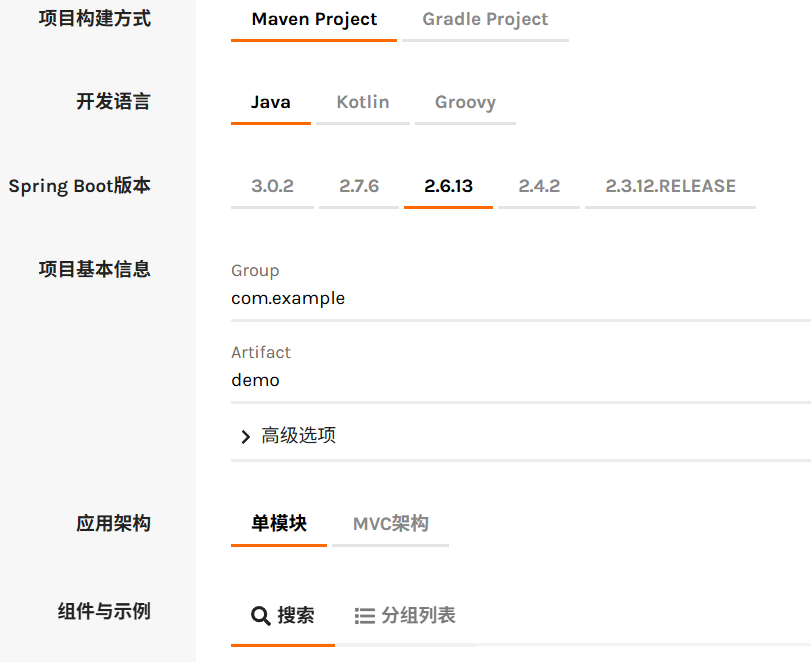The width and height of the screenshot is (811, 662).
Task: Click the Group field label
Action: (x=255, y=270)
